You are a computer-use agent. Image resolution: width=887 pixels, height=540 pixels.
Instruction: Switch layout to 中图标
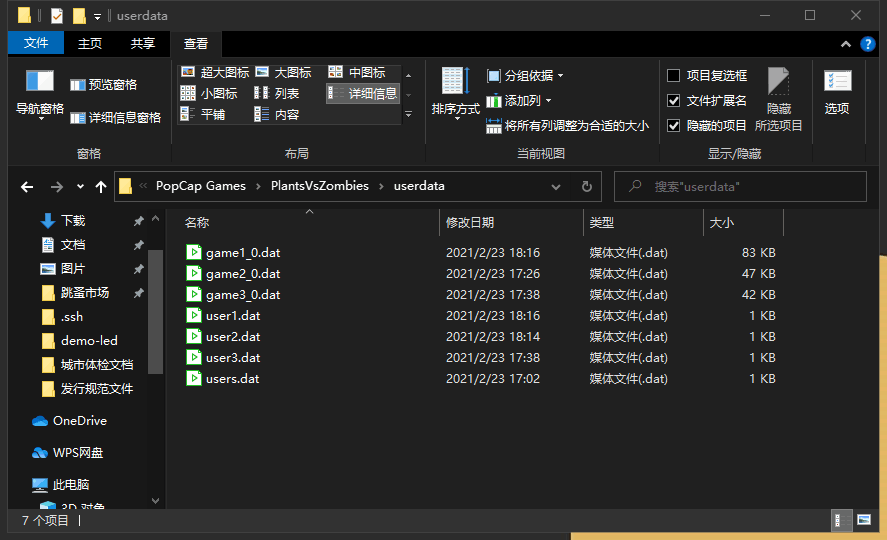click(x=357, y=72)
